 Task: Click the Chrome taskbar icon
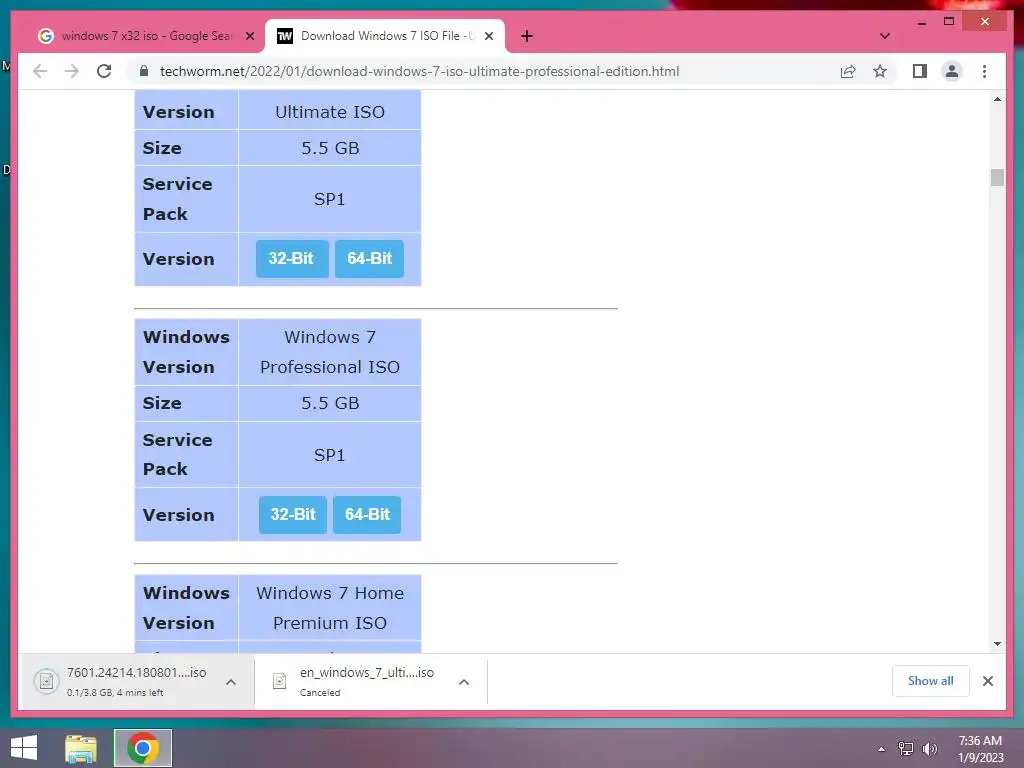(143, 748)
